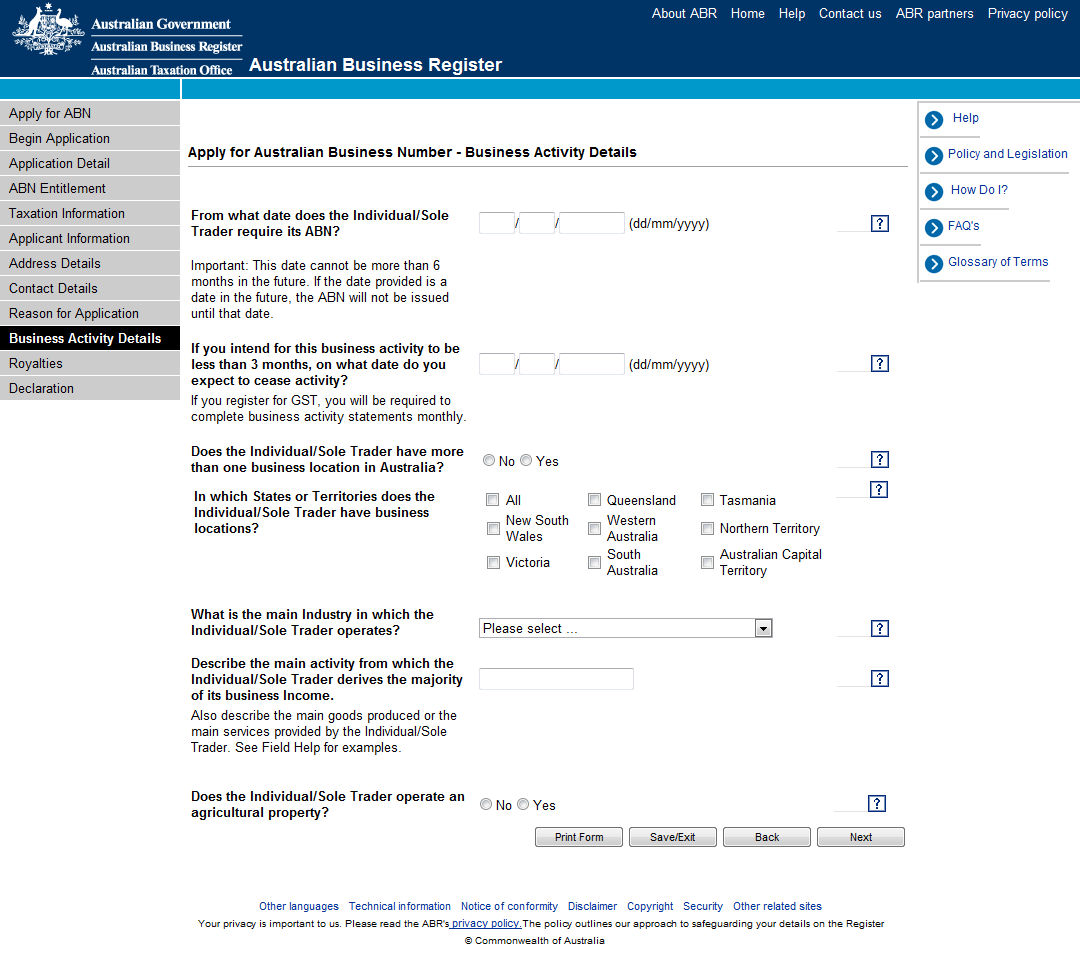Click help icon for ABN start date

tap(879, 224)
